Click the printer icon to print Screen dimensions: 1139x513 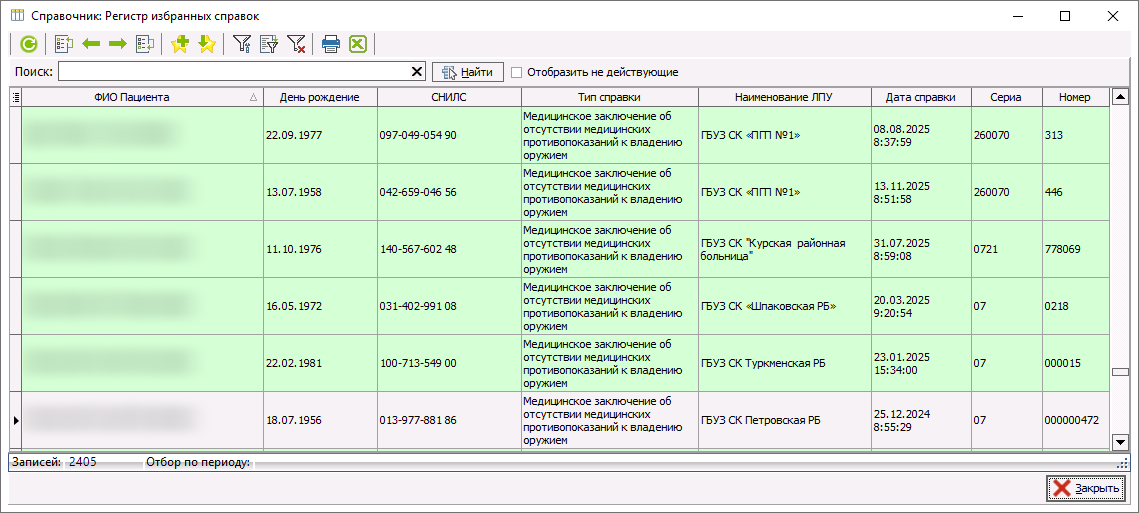331,44
